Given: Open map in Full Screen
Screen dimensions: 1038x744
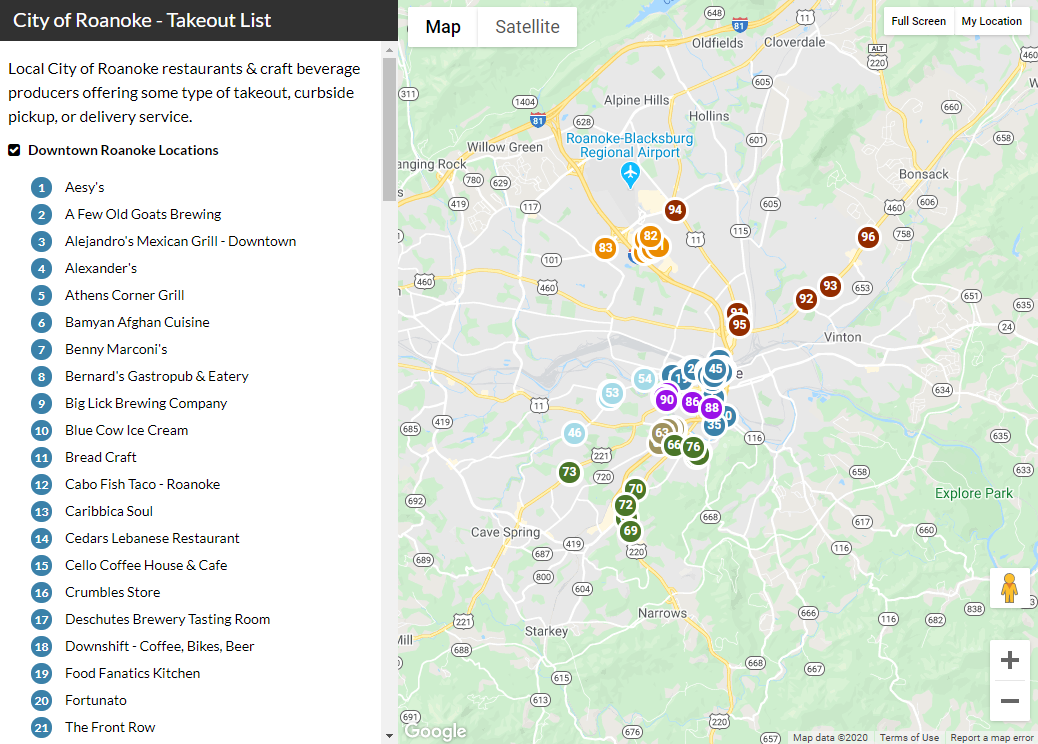Looking at the screenshot, I should (x=918, y=21).
